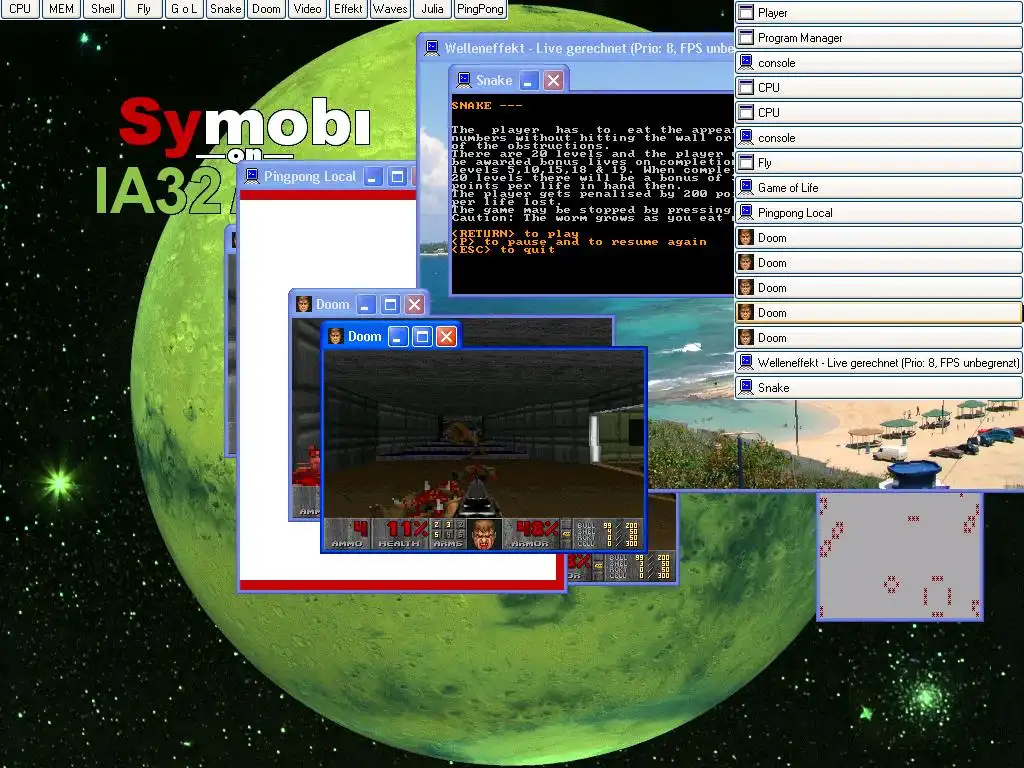
Task: Maximize the back Doom window
Action: click(x=391, y=304)
